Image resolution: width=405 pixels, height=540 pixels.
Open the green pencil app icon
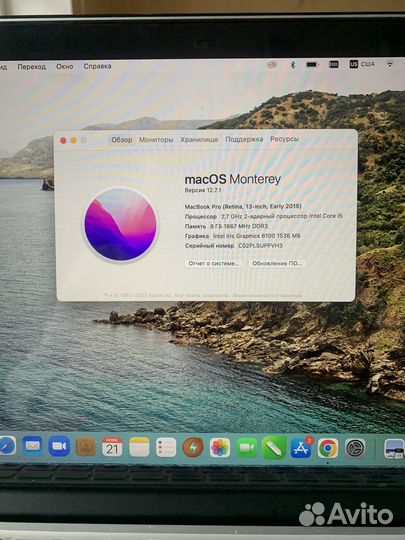[x=274, y=448]
